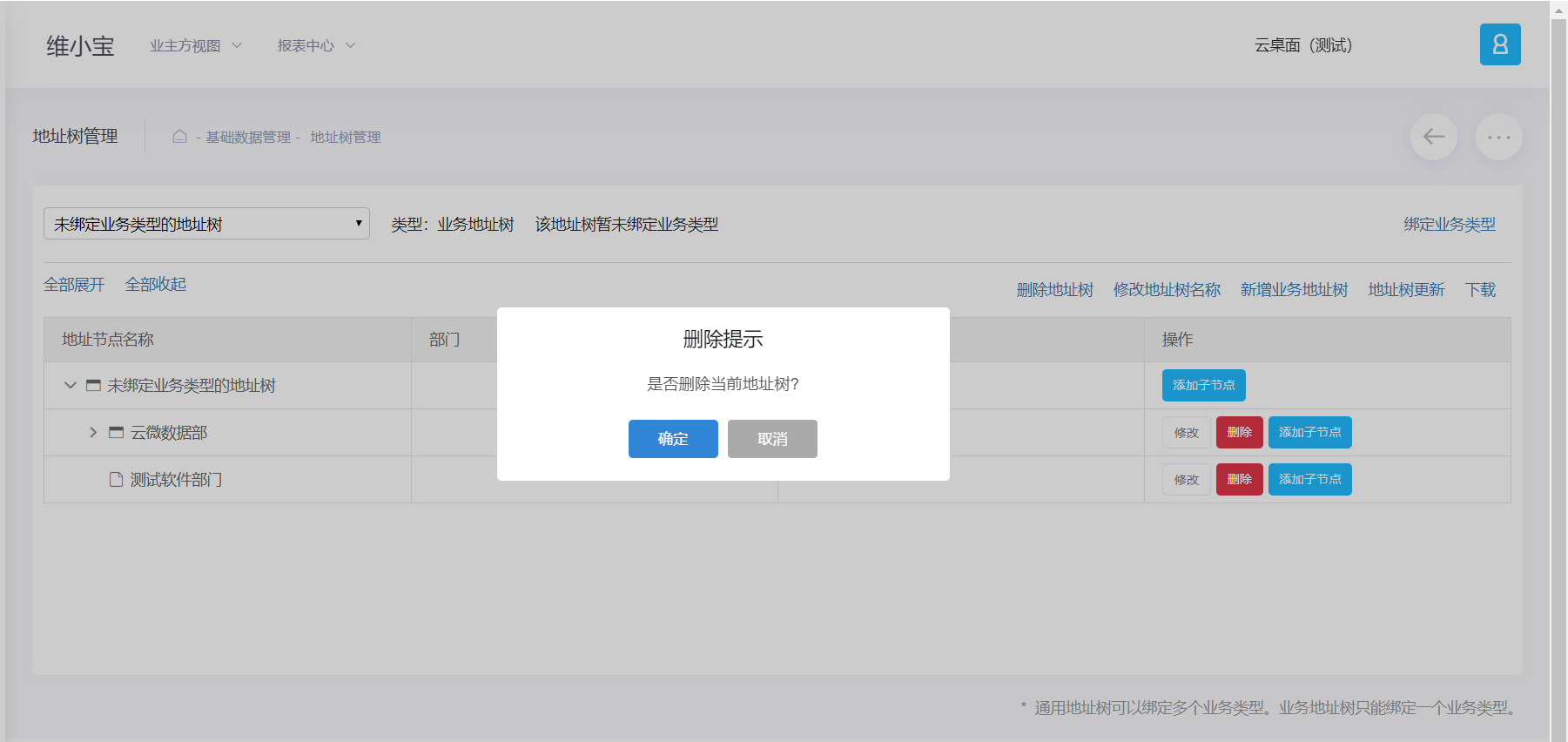Click the 该地址树暂未绑定业务类型 notice
This screenshot has width=1568, height=742.
pos(627,225)
